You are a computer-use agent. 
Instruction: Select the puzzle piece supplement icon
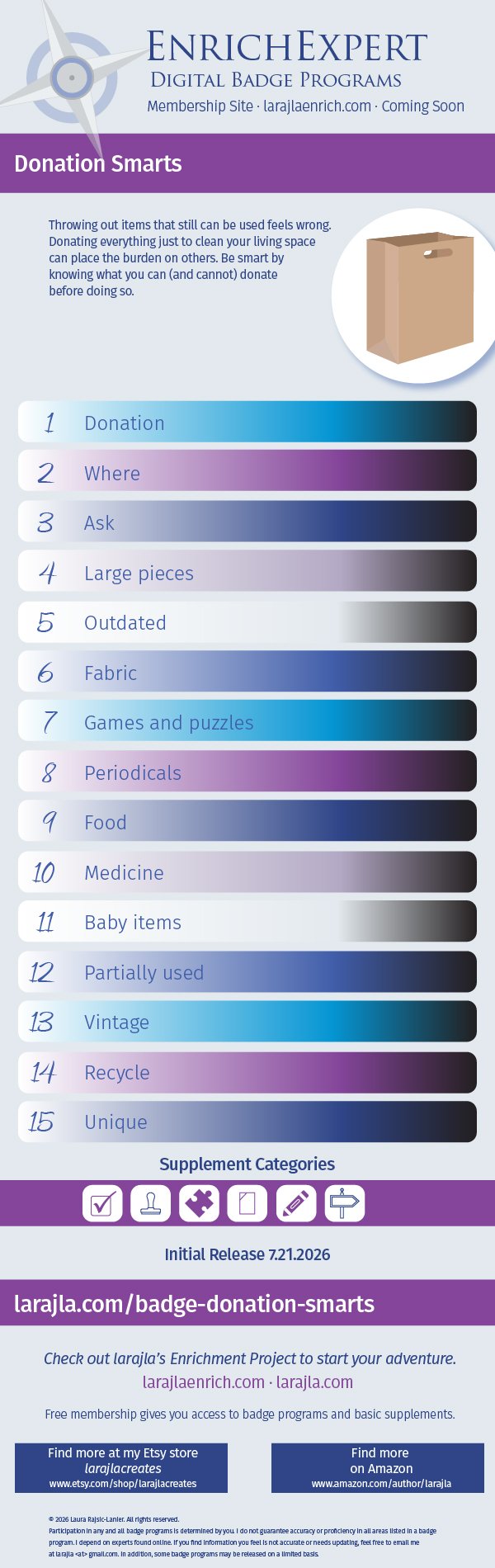click(x=199, y=1203)
